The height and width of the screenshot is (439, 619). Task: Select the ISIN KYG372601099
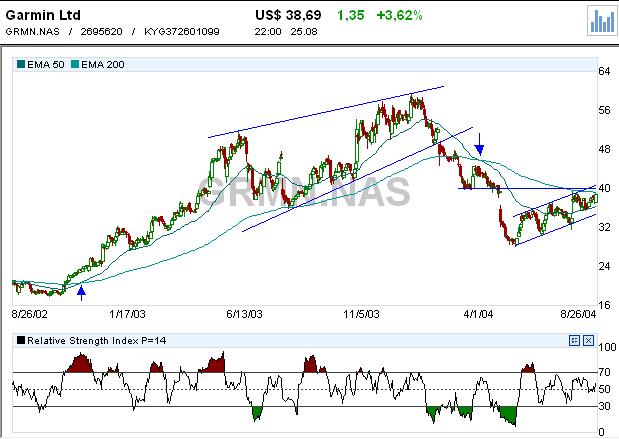(x=182, y=32)
